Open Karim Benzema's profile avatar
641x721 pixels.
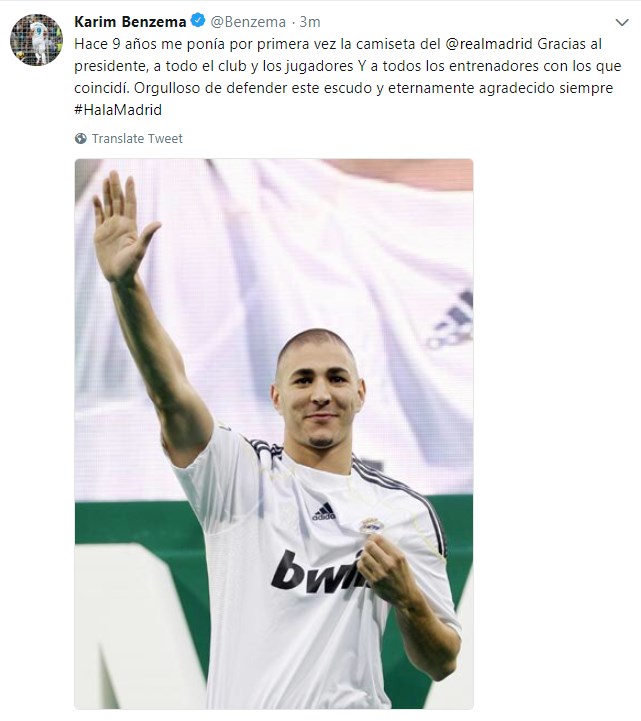point(36,40)
